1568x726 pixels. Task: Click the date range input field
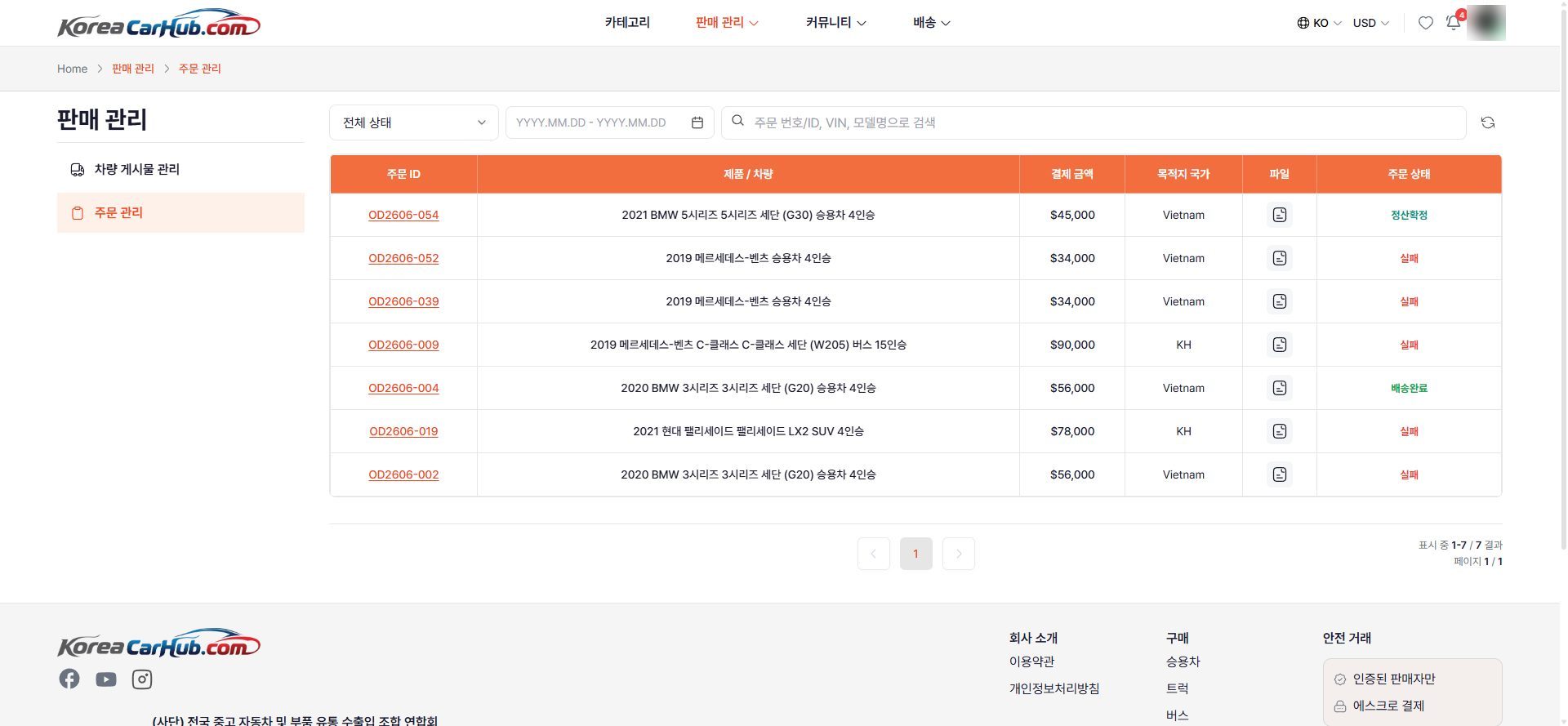(609, 122)
